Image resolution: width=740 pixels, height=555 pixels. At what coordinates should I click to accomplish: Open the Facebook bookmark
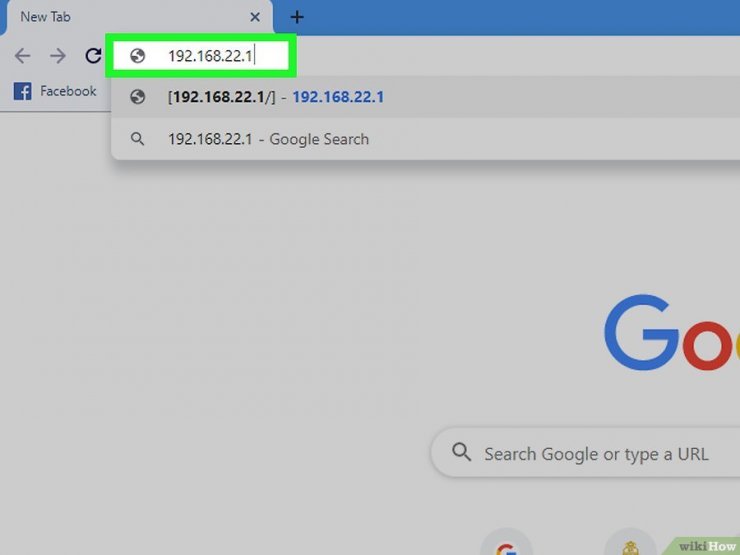pos(55,91)
